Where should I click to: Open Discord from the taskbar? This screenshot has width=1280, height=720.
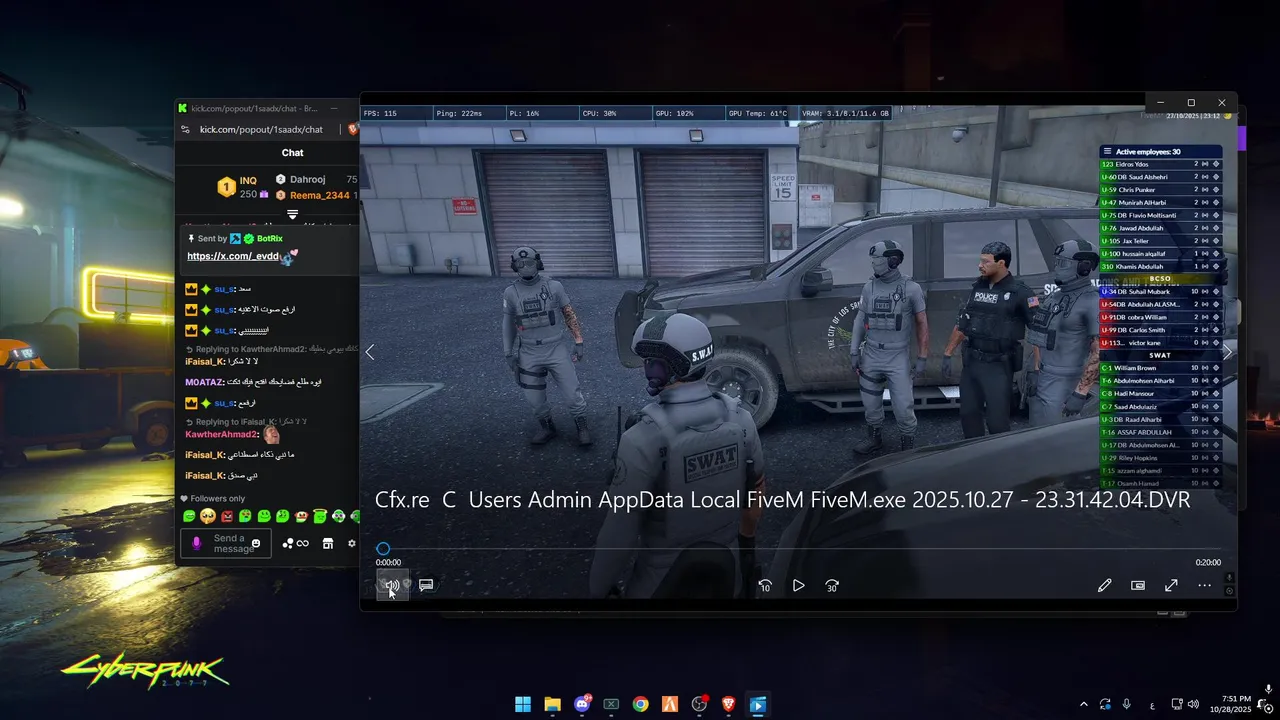click(x=582, y=704)
